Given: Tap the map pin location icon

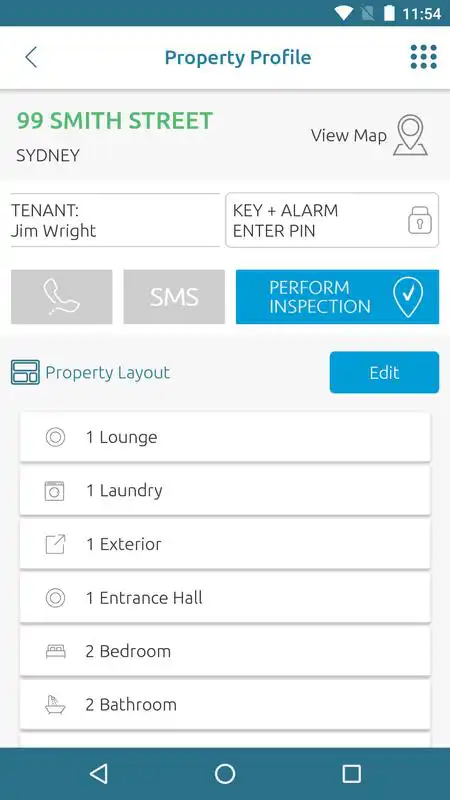Looking at the screenshot, I should [410, 135].
